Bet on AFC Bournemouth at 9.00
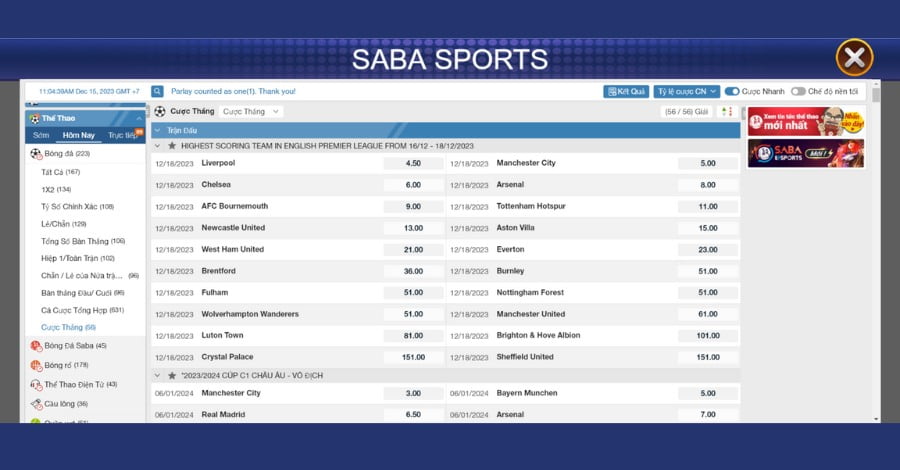Screen dimensions: 900x470 pyautogui.click(x=413, y=207)
